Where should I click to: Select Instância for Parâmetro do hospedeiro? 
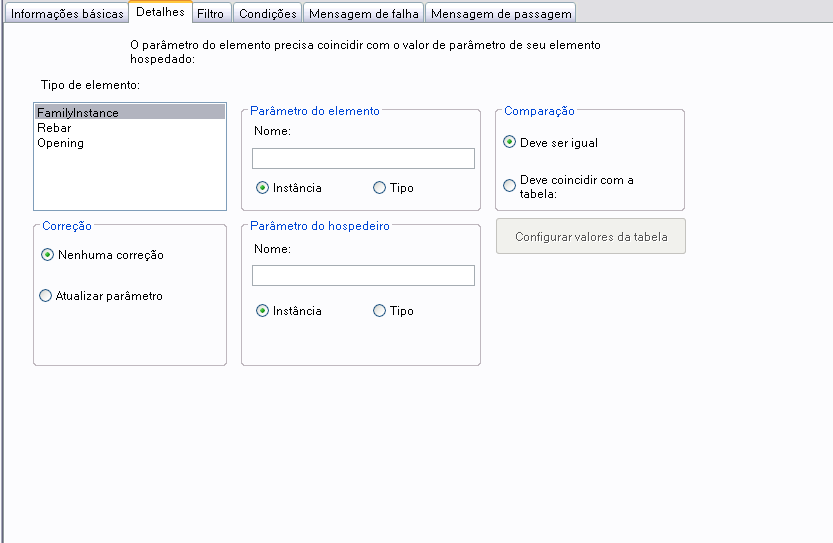263,311
